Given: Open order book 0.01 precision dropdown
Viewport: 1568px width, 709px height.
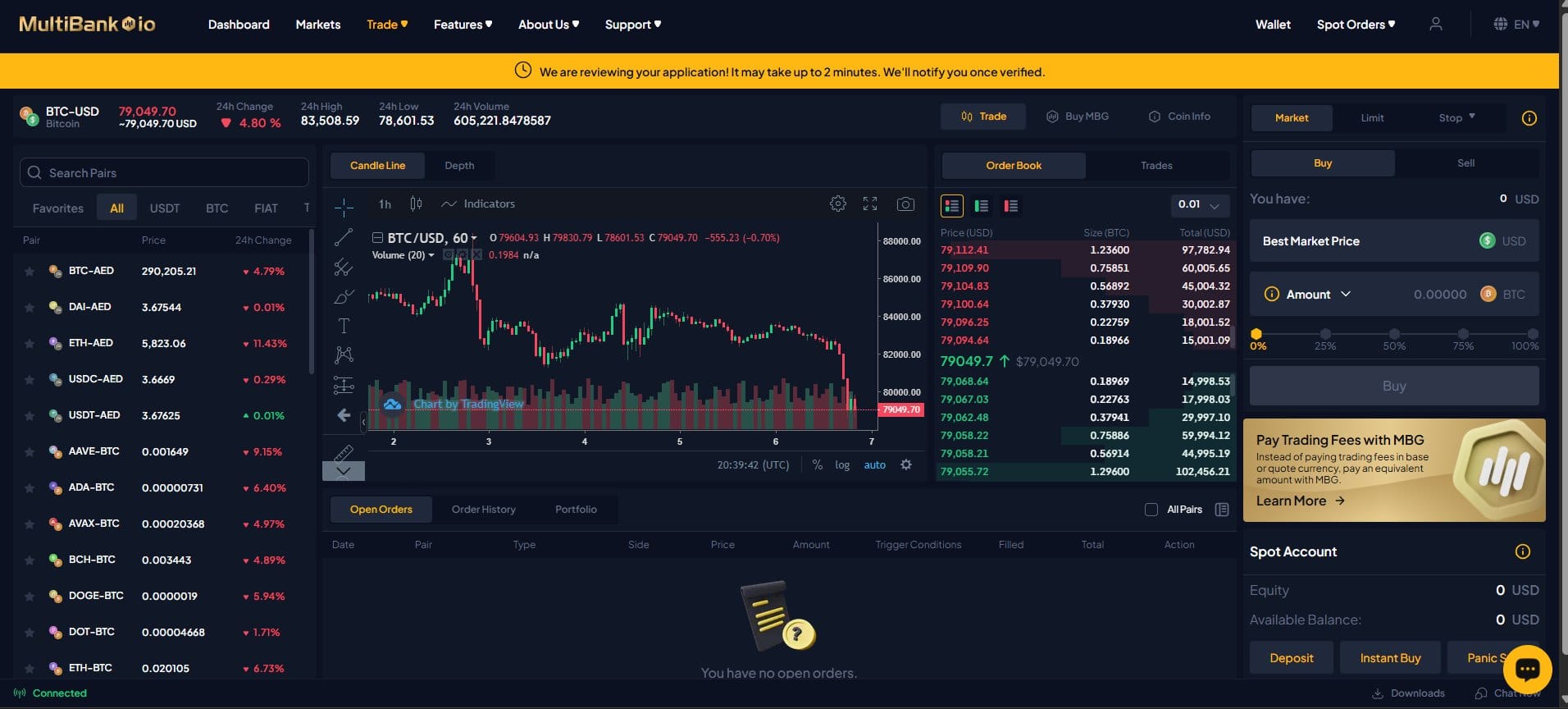Looking at the screenshot, I should click(1199, 204).
